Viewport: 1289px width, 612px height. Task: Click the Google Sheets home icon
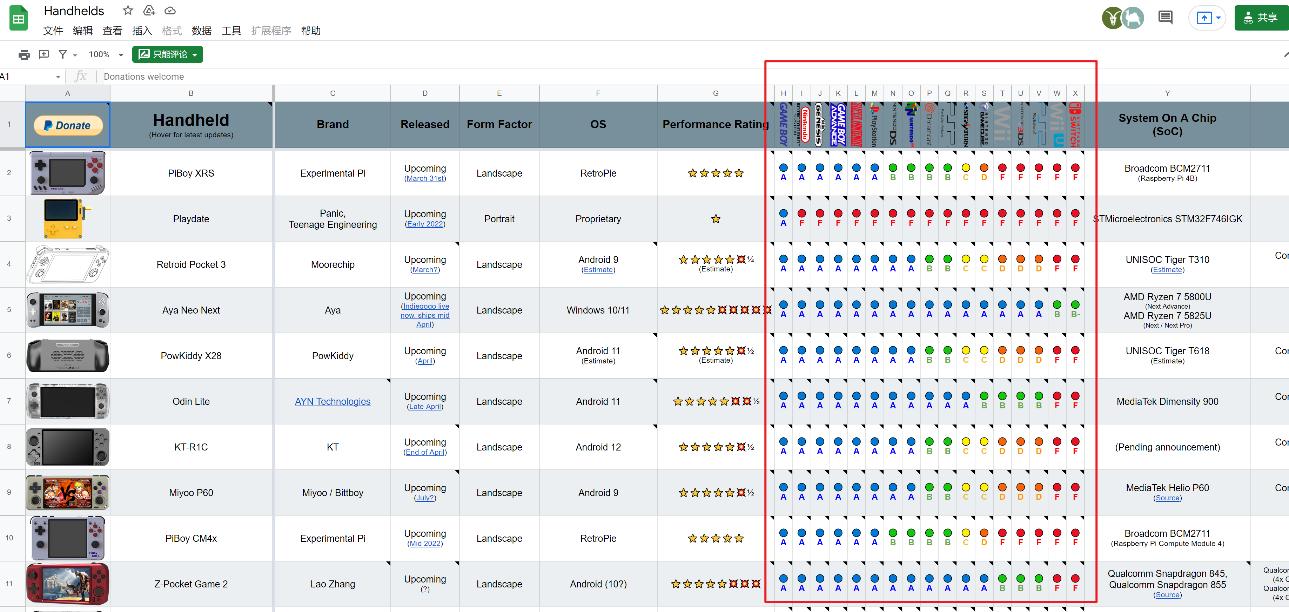tap(18, 19)
